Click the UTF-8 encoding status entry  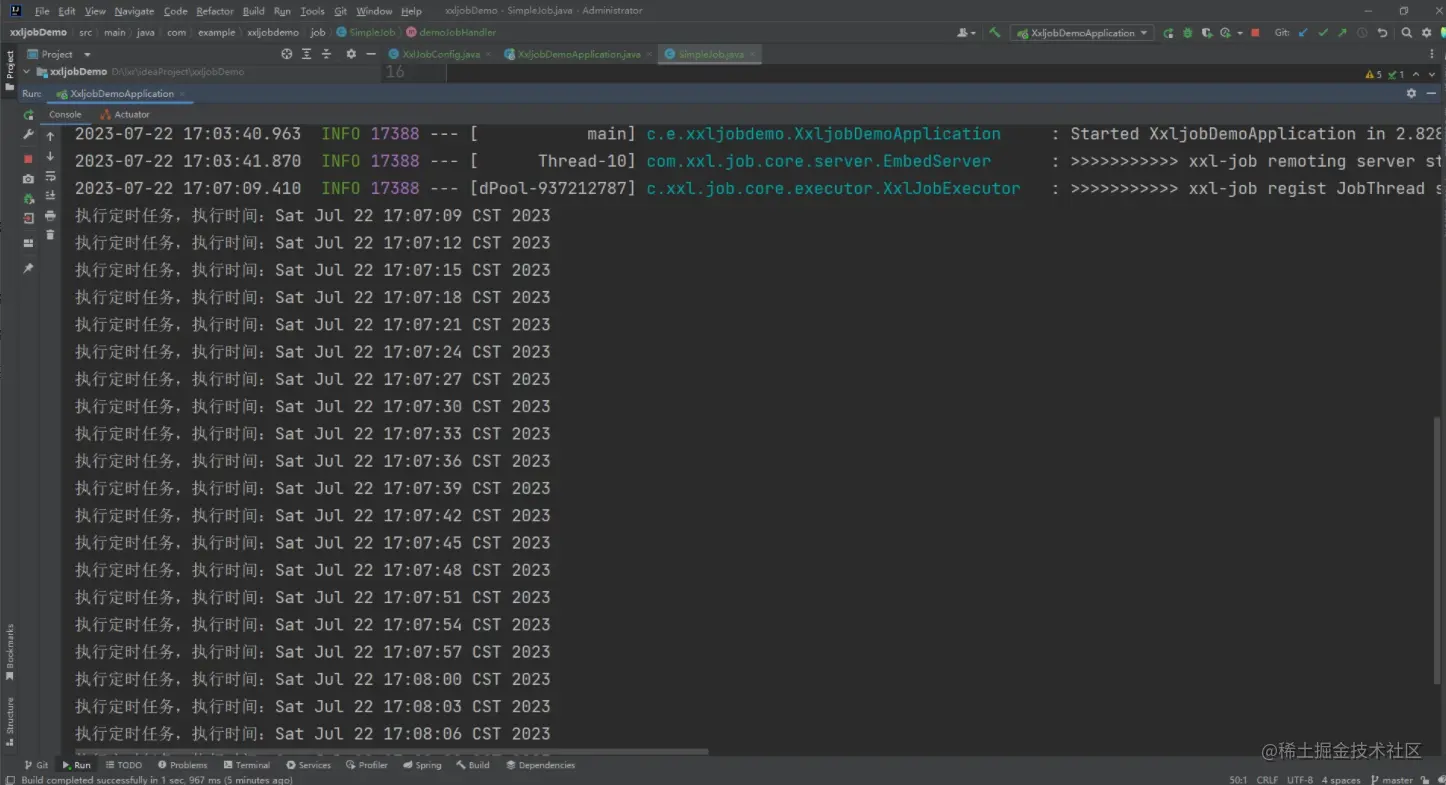(1300, 780)
